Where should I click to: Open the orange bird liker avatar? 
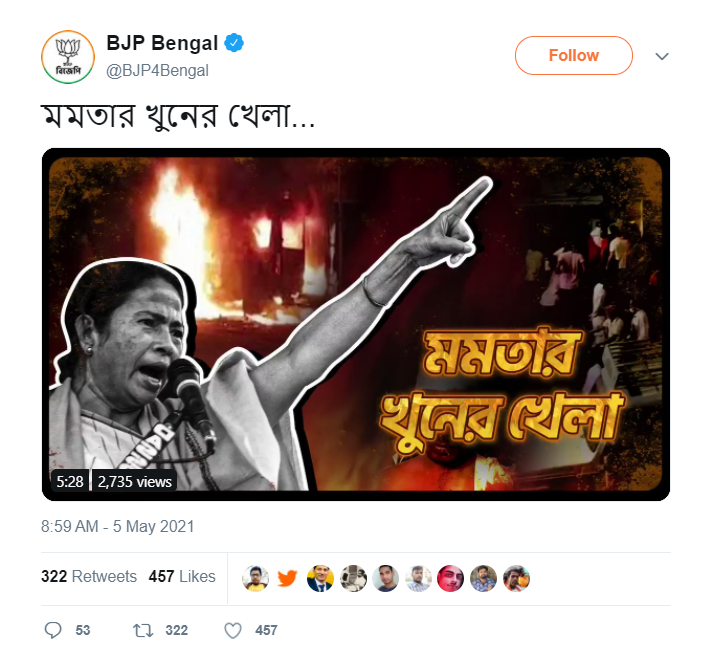(x=287, y=578)
